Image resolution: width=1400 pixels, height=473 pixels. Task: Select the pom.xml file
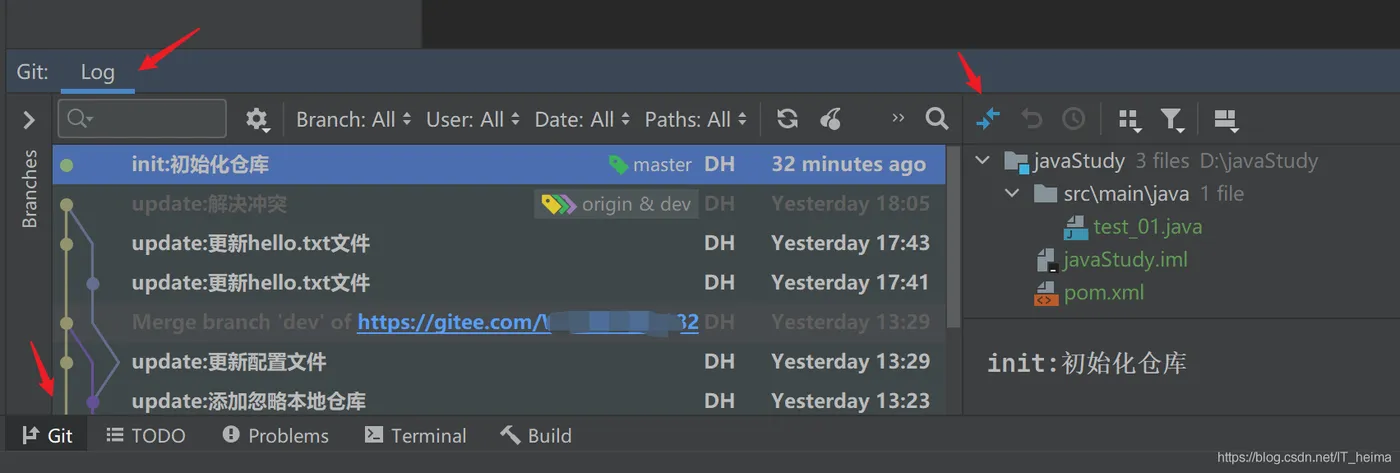1103,292
